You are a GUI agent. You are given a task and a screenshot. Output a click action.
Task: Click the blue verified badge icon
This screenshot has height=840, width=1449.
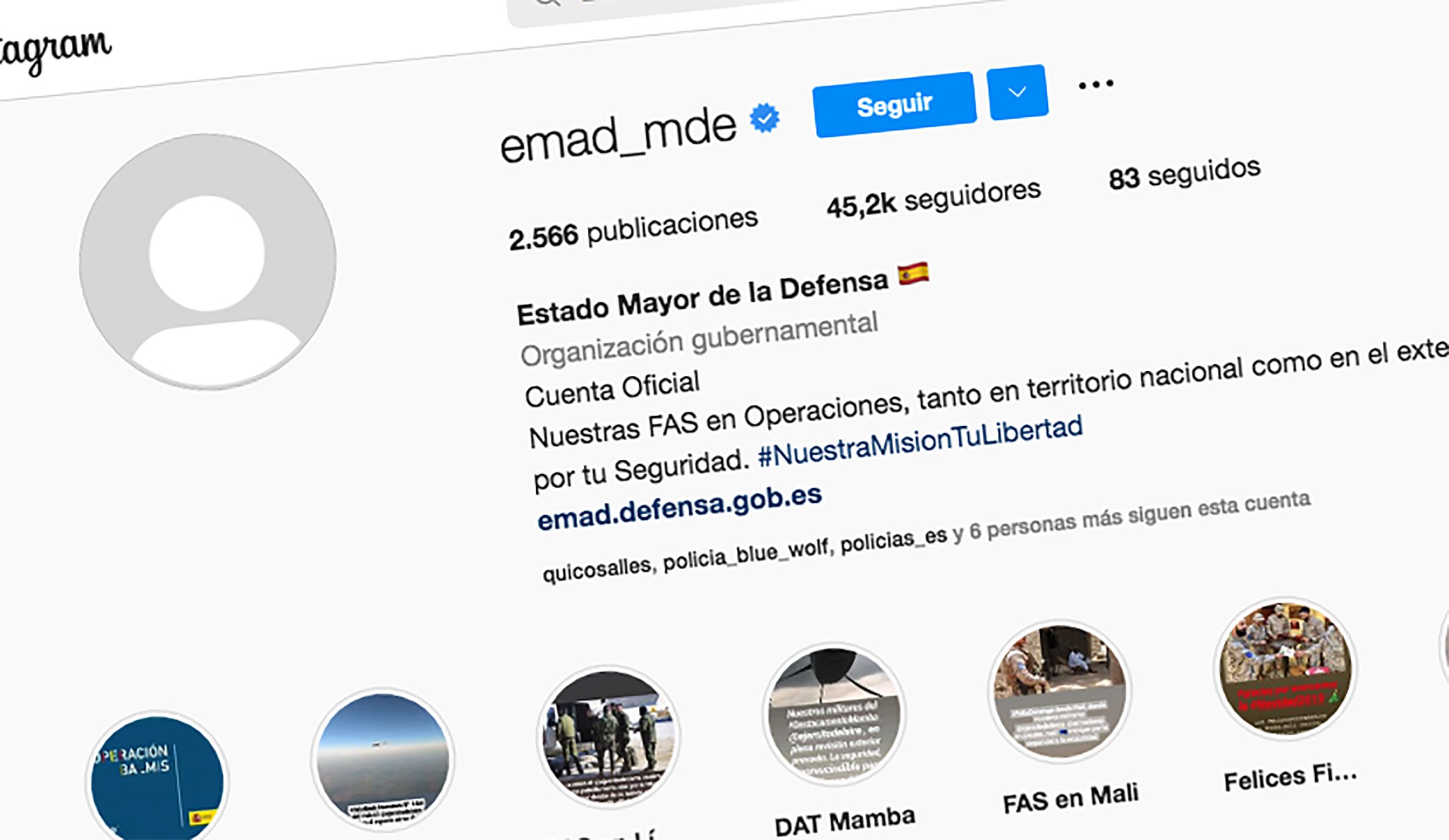765,118
